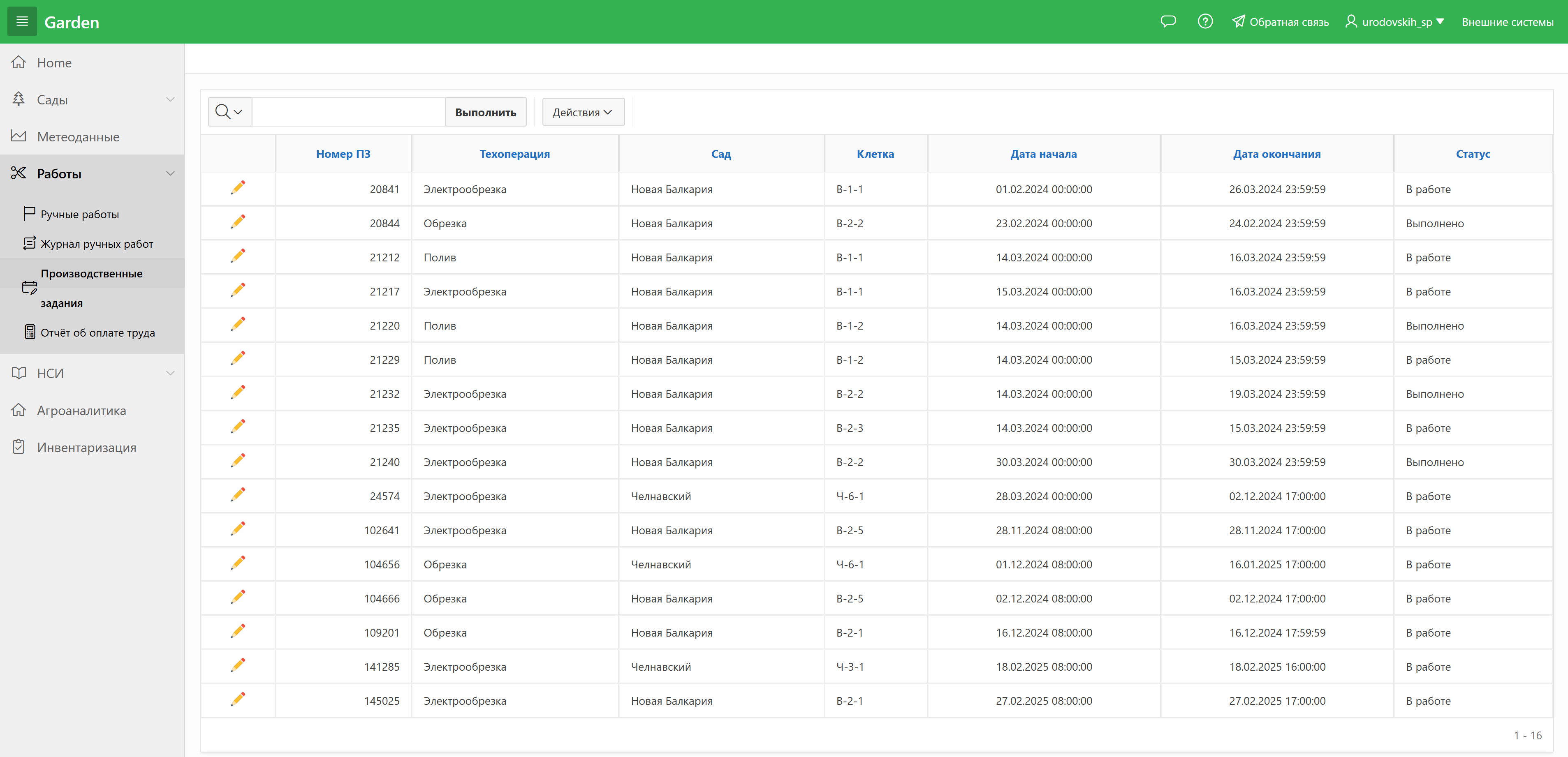Edit production task 104656 via pencil icon
This screenshot has width=1568, height=757.
(x=238, y=563)
